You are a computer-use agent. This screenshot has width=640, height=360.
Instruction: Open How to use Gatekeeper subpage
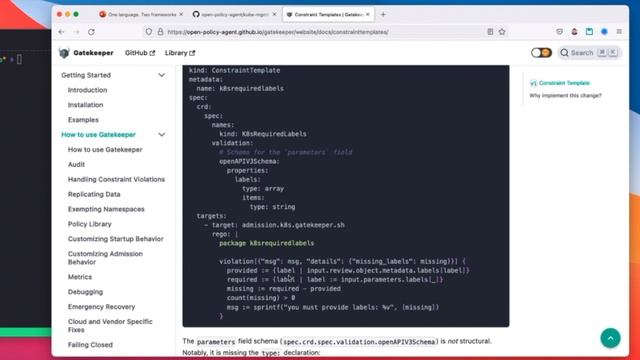click(x=105, y=150)
